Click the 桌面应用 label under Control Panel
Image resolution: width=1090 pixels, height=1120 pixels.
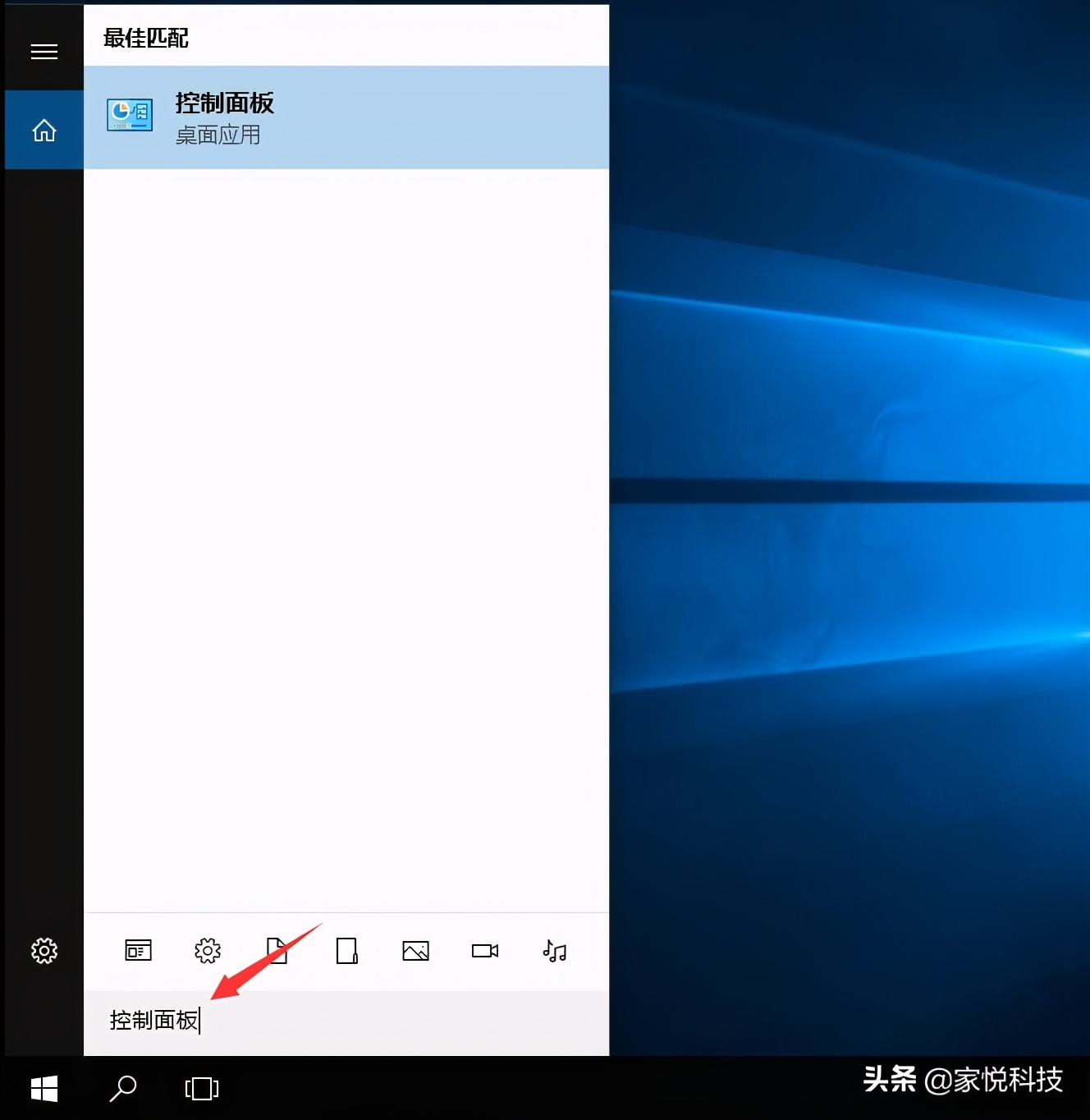pyautogui.click(x=217, y=135)
